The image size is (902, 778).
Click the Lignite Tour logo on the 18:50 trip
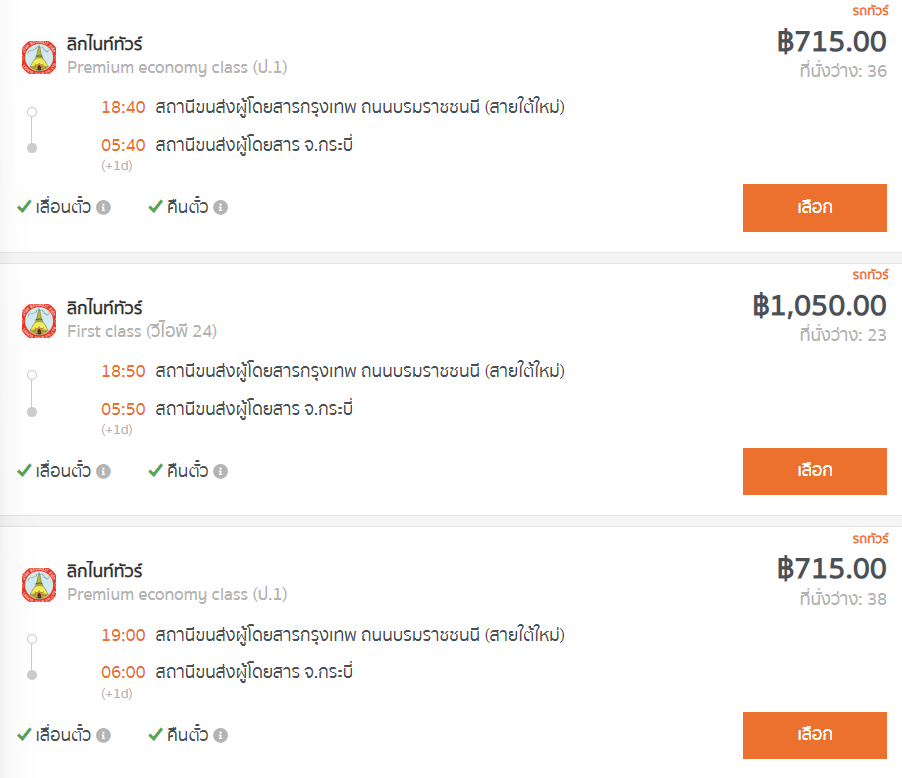pyautogui.click(x=39, y=321)
